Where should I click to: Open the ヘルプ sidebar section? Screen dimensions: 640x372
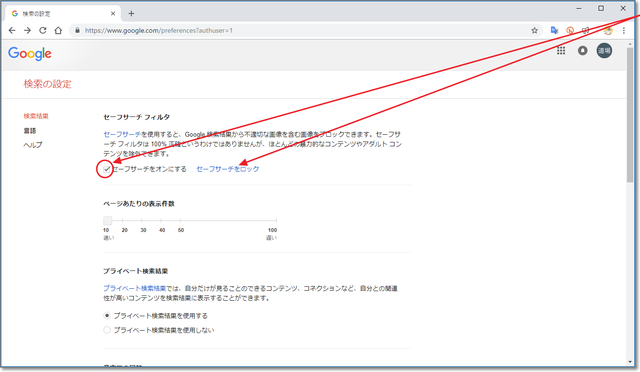point(33,145)
